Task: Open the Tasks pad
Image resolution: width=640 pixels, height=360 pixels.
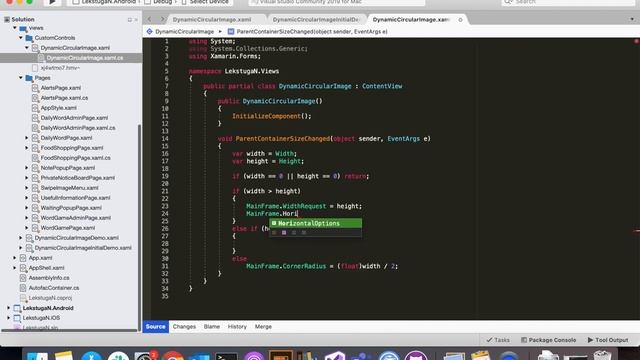Action: coord(498,340)
